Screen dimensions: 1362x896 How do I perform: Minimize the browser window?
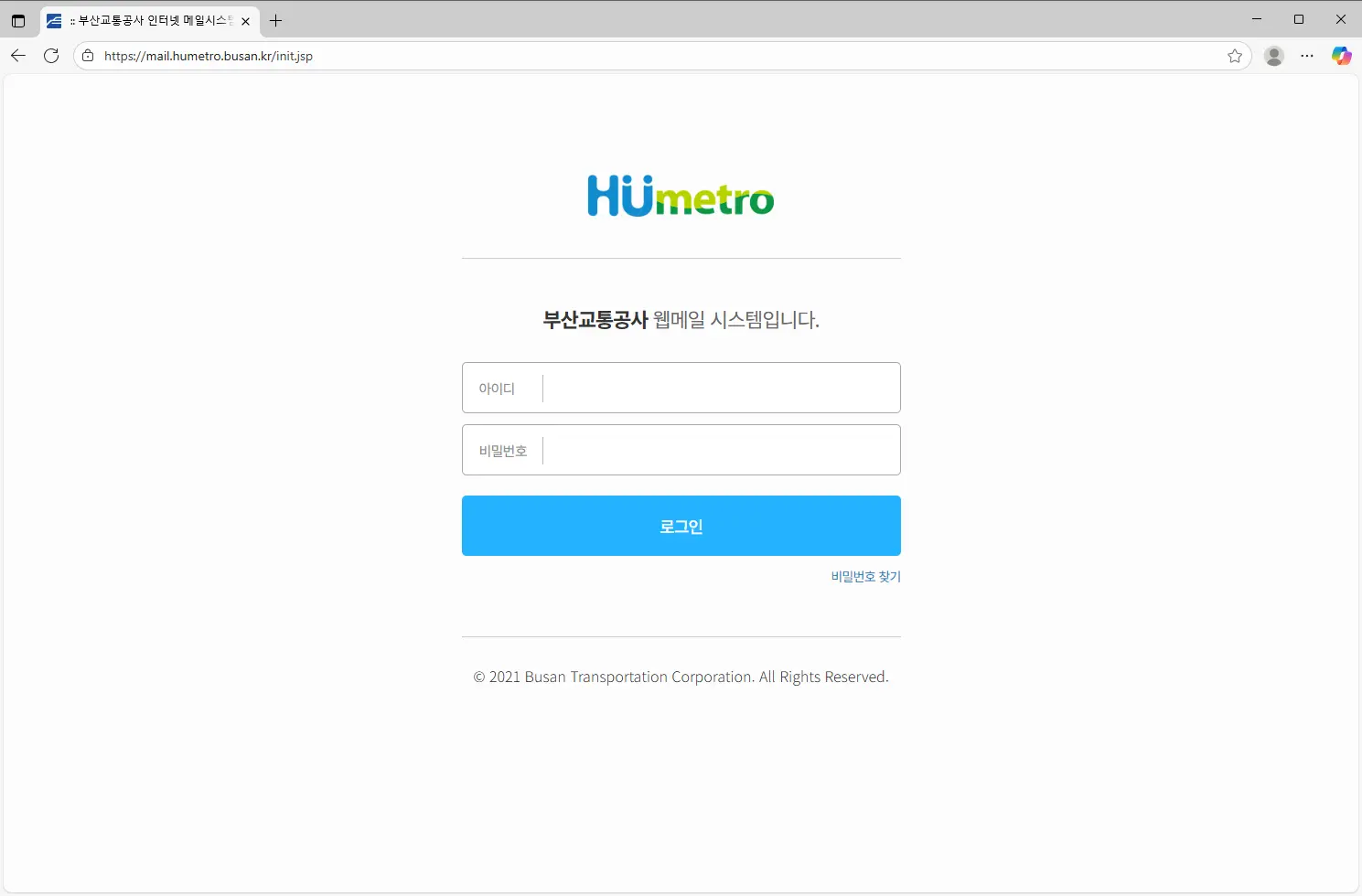[1257, 19]
